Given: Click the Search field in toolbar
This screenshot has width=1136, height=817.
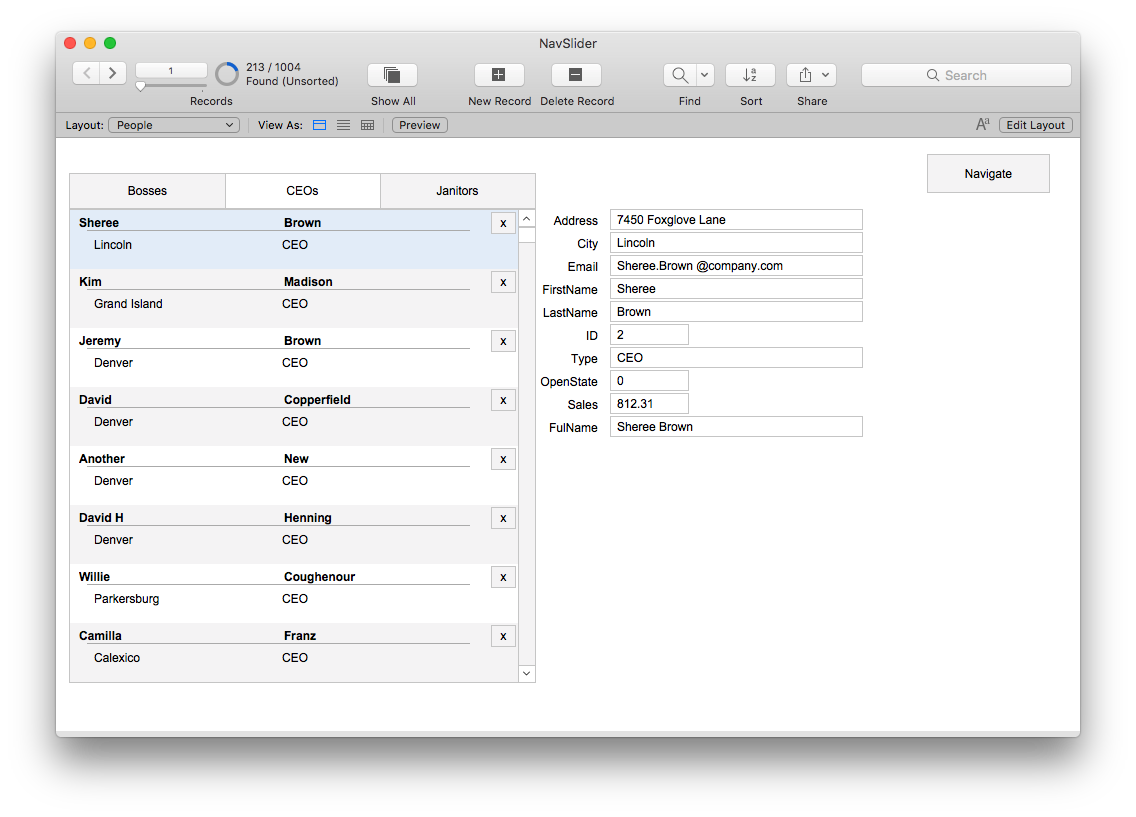Looking at the screenshot, I should [x=966, y=75].
